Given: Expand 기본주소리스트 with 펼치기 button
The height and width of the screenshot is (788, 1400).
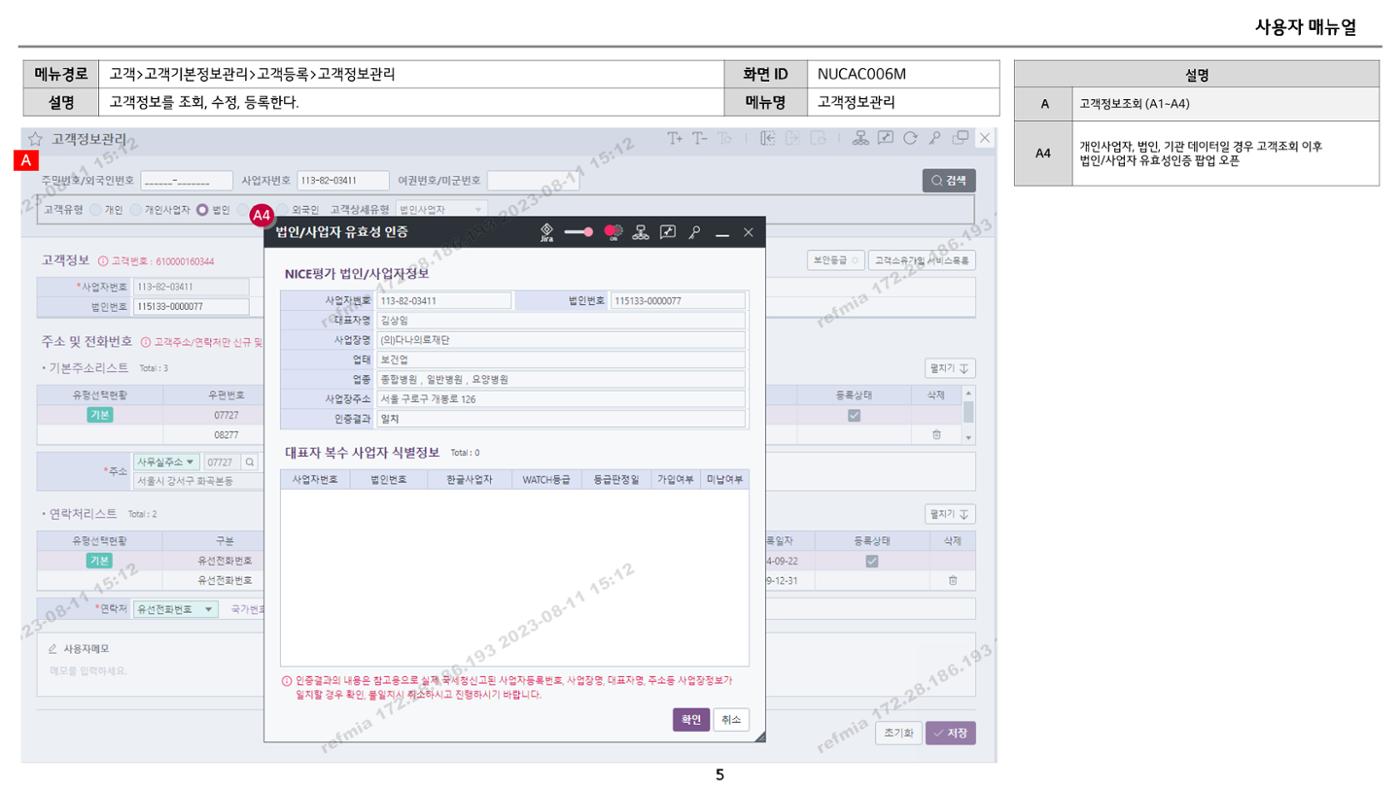Looking at the screenshot, I should coord(950,369).
